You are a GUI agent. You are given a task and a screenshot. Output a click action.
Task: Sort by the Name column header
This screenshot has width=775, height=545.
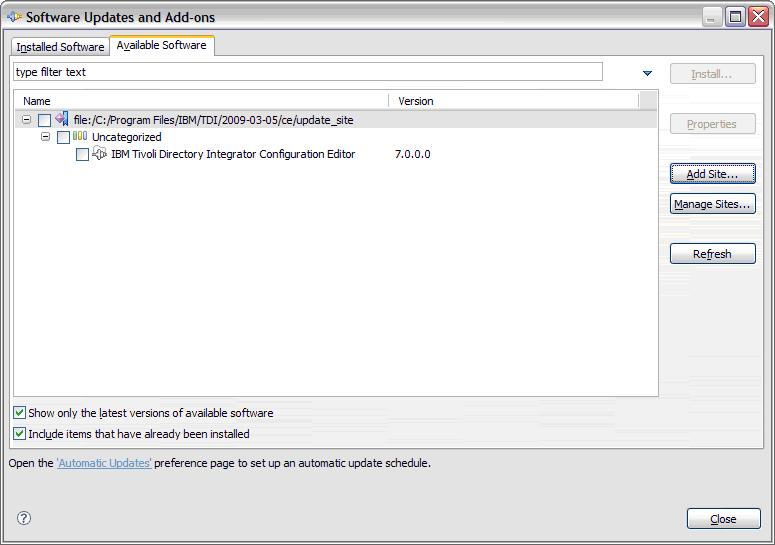(203, 101)
